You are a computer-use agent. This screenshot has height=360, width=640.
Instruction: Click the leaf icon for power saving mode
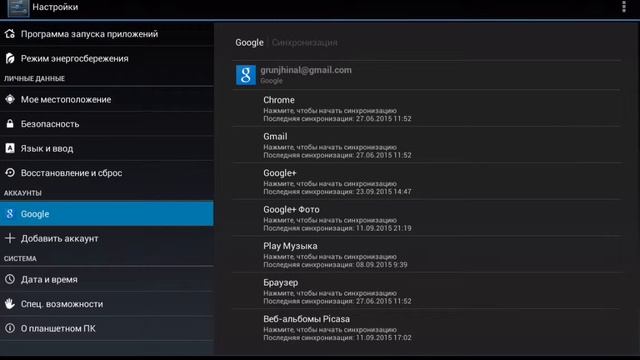[x=10, y=58]
